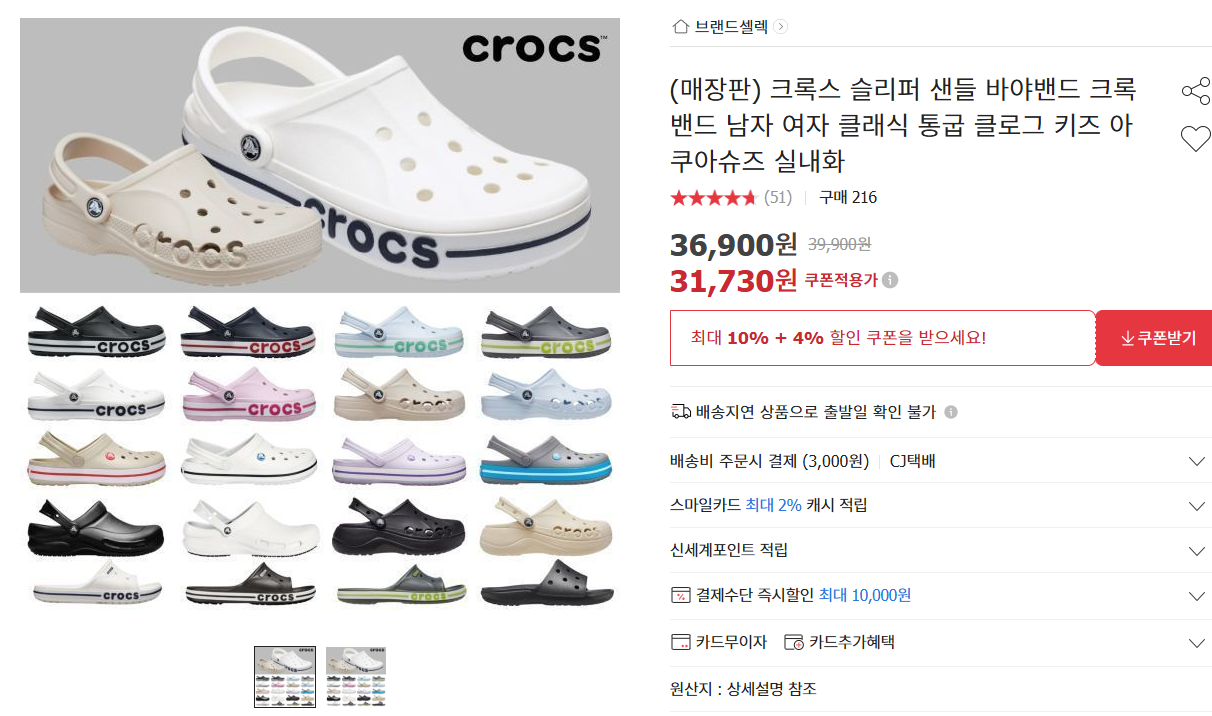The image size is (1212, 716).
Task: Open the 브랜드셀렉 brand link
Action: [732, 27]
